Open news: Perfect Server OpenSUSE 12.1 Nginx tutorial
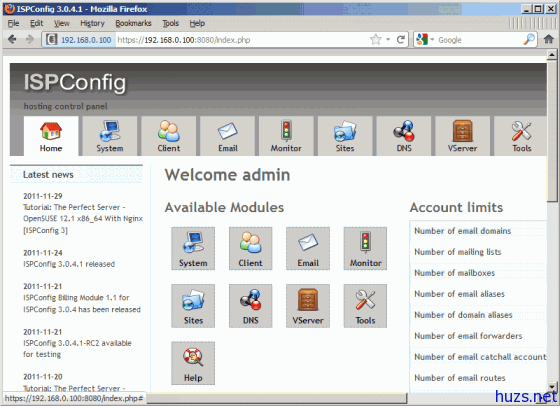The image size is (560, 406). point(83,219)
